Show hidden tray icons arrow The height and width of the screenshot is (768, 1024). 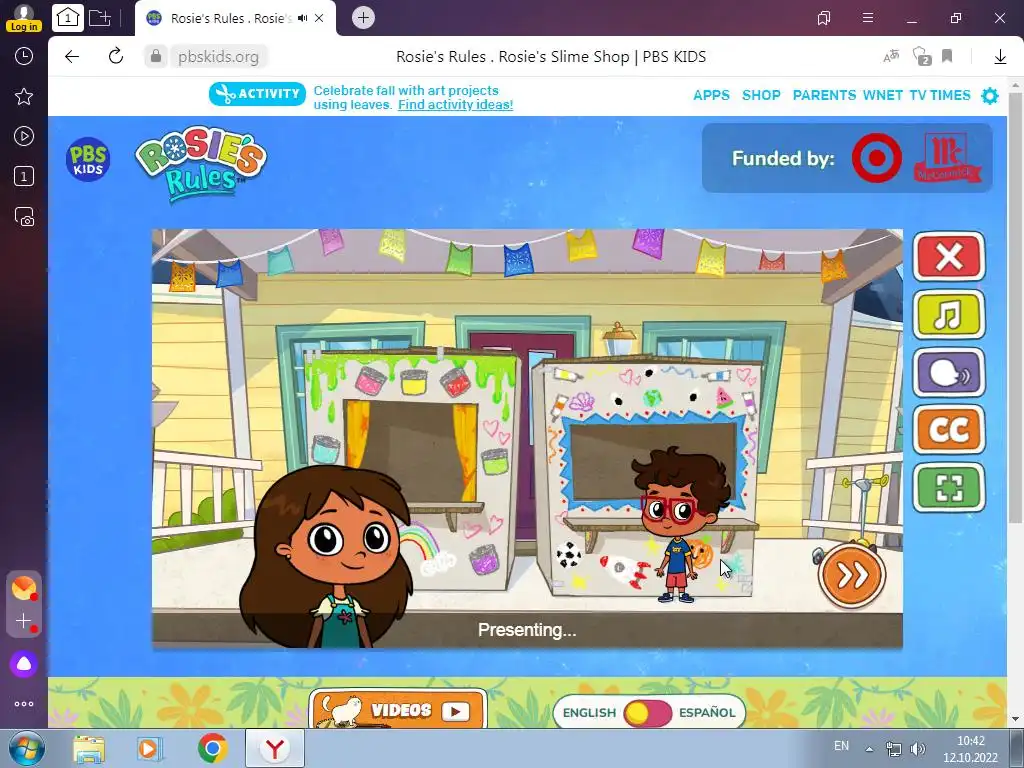point(869,749)
